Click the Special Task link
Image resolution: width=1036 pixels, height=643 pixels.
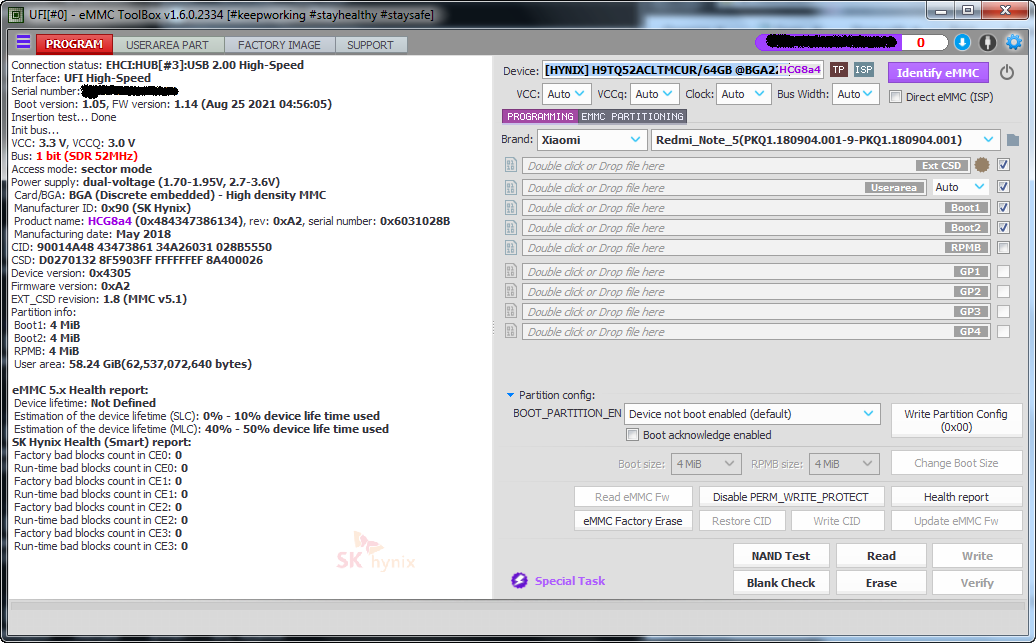(570, 580)
